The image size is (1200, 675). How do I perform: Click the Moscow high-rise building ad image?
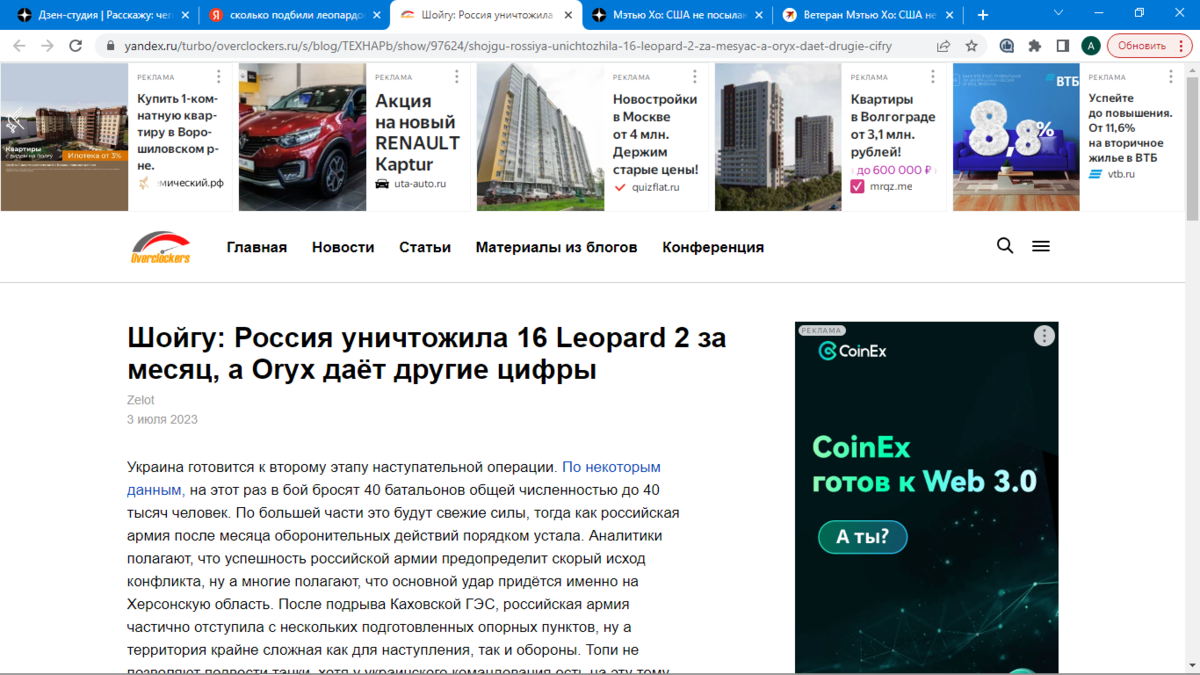click(541, 137)
